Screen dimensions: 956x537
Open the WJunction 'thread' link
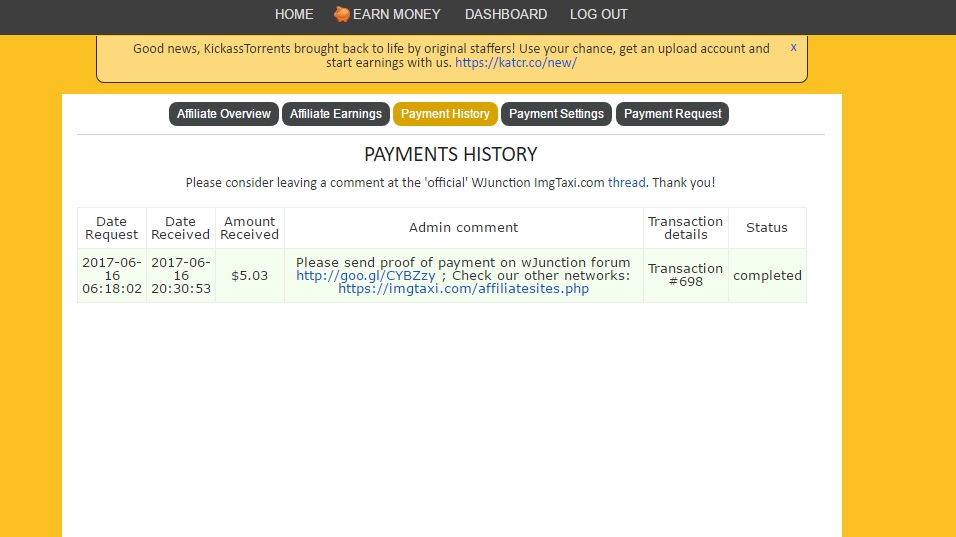click(626, 183)
